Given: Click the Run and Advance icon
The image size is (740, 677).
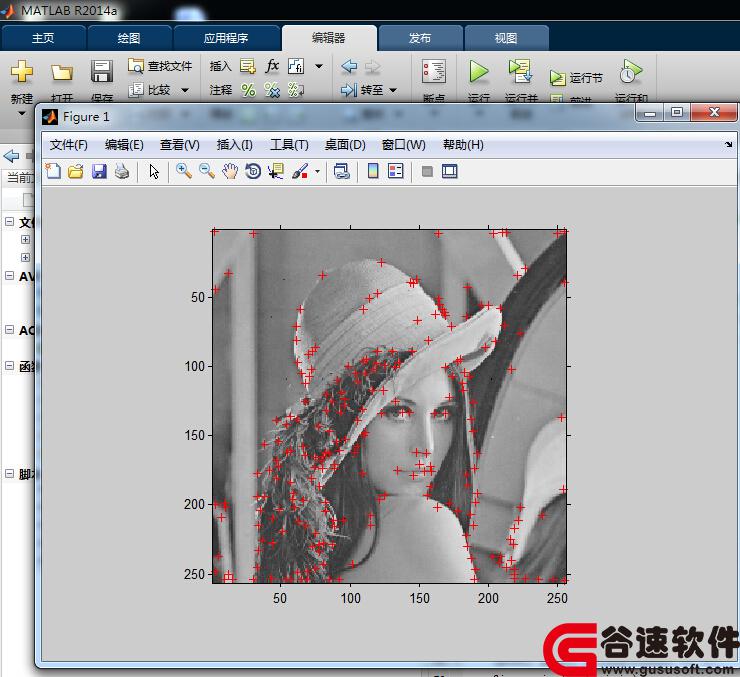Looking at the screenshot, I should pyautogui.click(x=521, y=72).
